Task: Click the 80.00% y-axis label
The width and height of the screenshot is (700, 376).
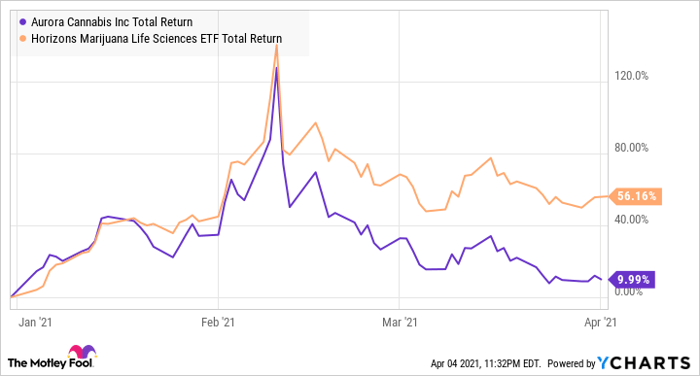Action: 631,147
